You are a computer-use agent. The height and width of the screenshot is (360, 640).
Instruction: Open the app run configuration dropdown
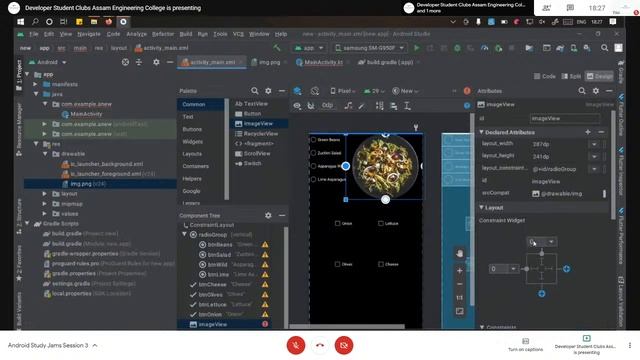309,48
